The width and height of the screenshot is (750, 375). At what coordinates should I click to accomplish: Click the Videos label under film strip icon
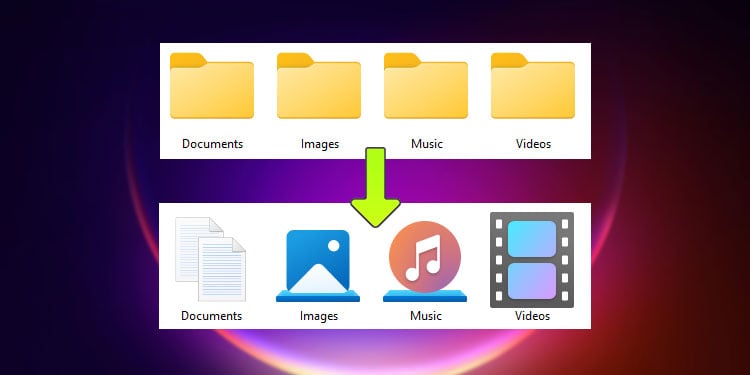pyautogui.click(x=532, y=316)
